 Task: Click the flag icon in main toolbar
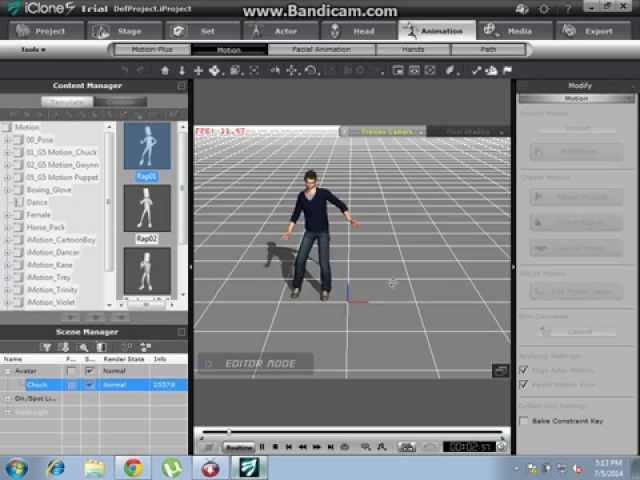(x=507, y=71)
